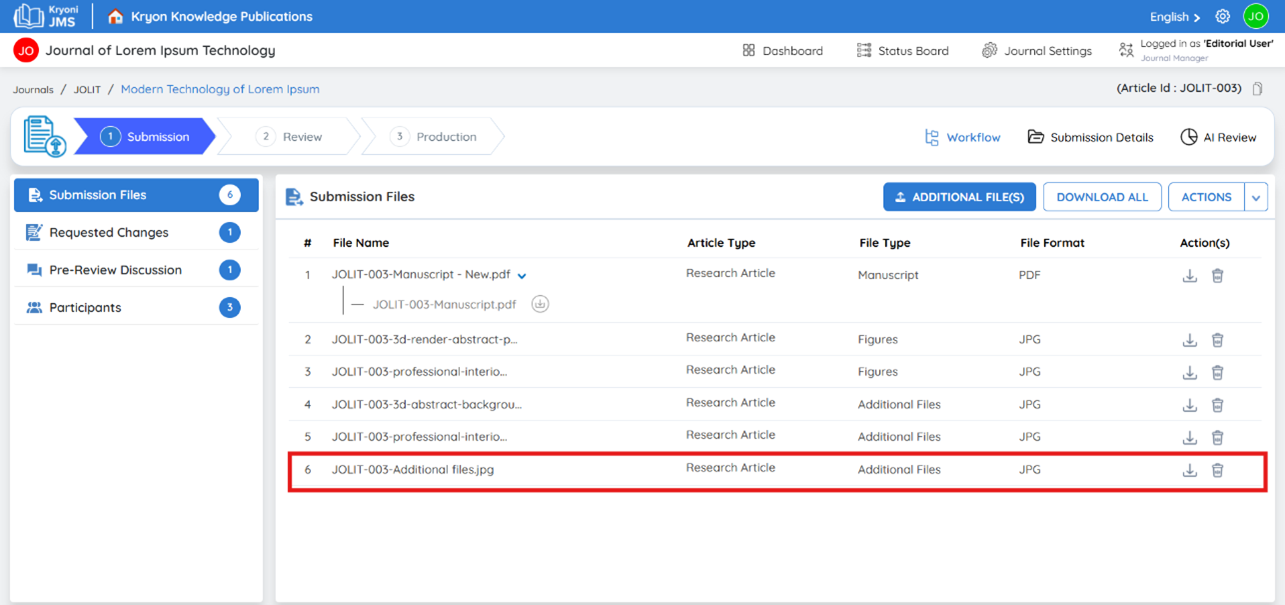1285x605 pixels.
Task: Download file number 5 from list
Action: (x=1189, y=438)
